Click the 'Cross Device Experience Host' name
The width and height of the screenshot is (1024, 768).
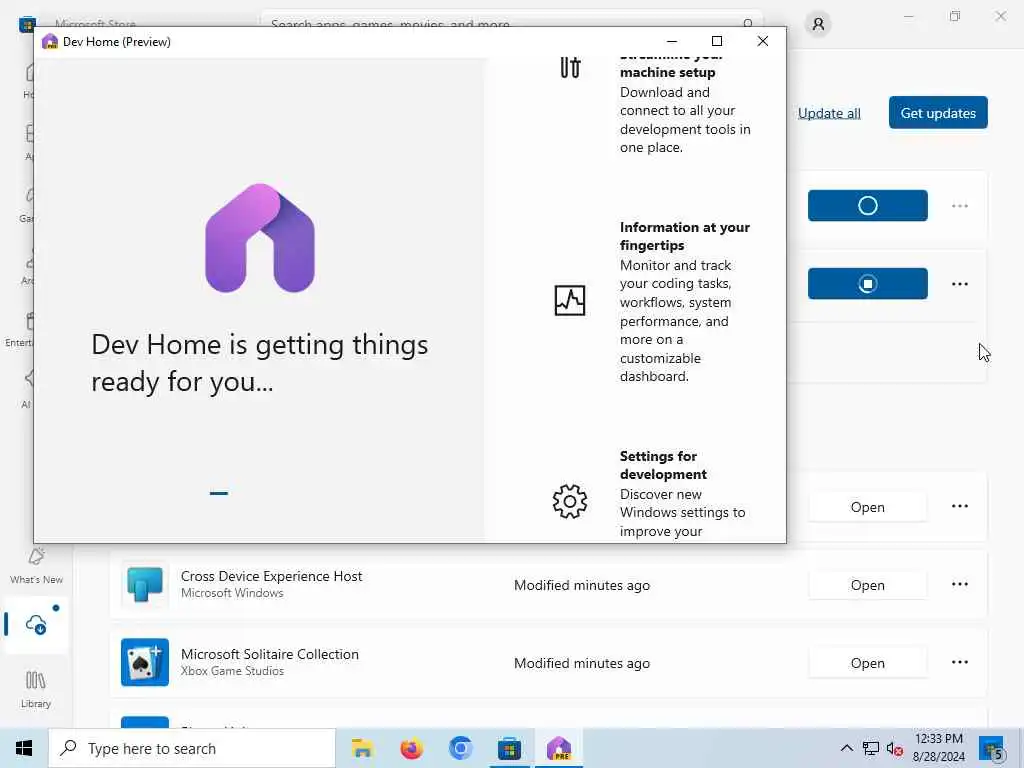click(271, 576)
